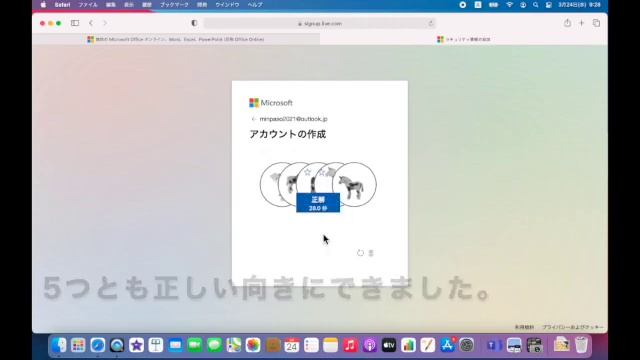This screenshot has height=360, width=640.
Task: Open the Safari share menu
Action: [x=567, y=23]
